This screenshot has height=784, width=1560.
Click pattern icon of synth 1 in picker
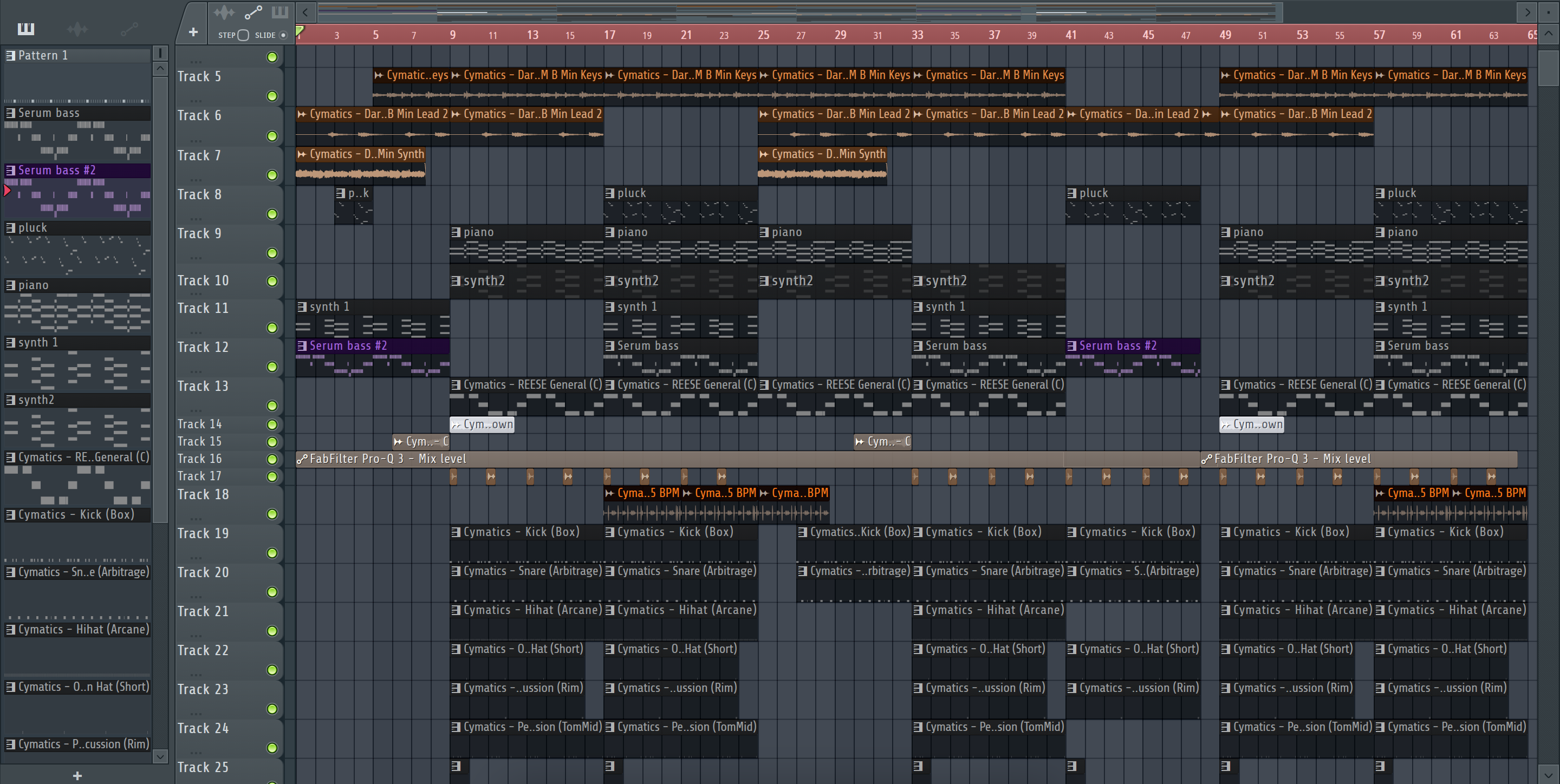[10, 343]
